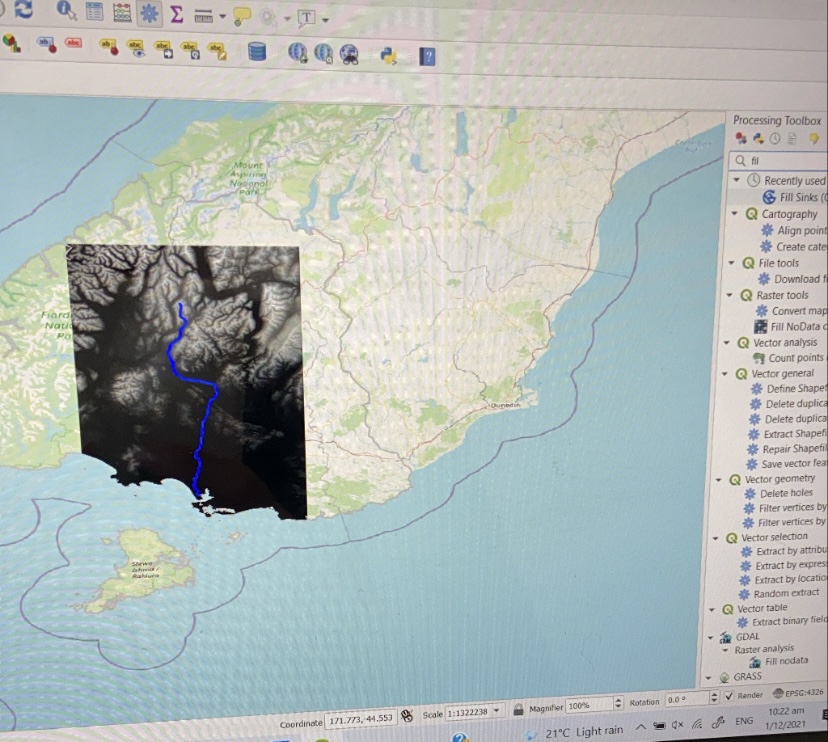Image resolution: width=828 pixels, height=742 pixels.
Task: Click the Scripts python icon in Toolbox
Action: pos(758,138)
